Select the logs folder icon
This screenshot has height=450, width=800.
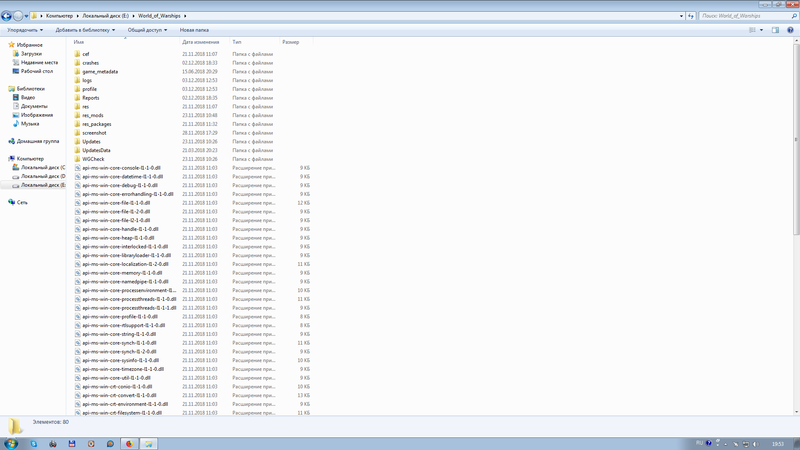tap(78, 80)
